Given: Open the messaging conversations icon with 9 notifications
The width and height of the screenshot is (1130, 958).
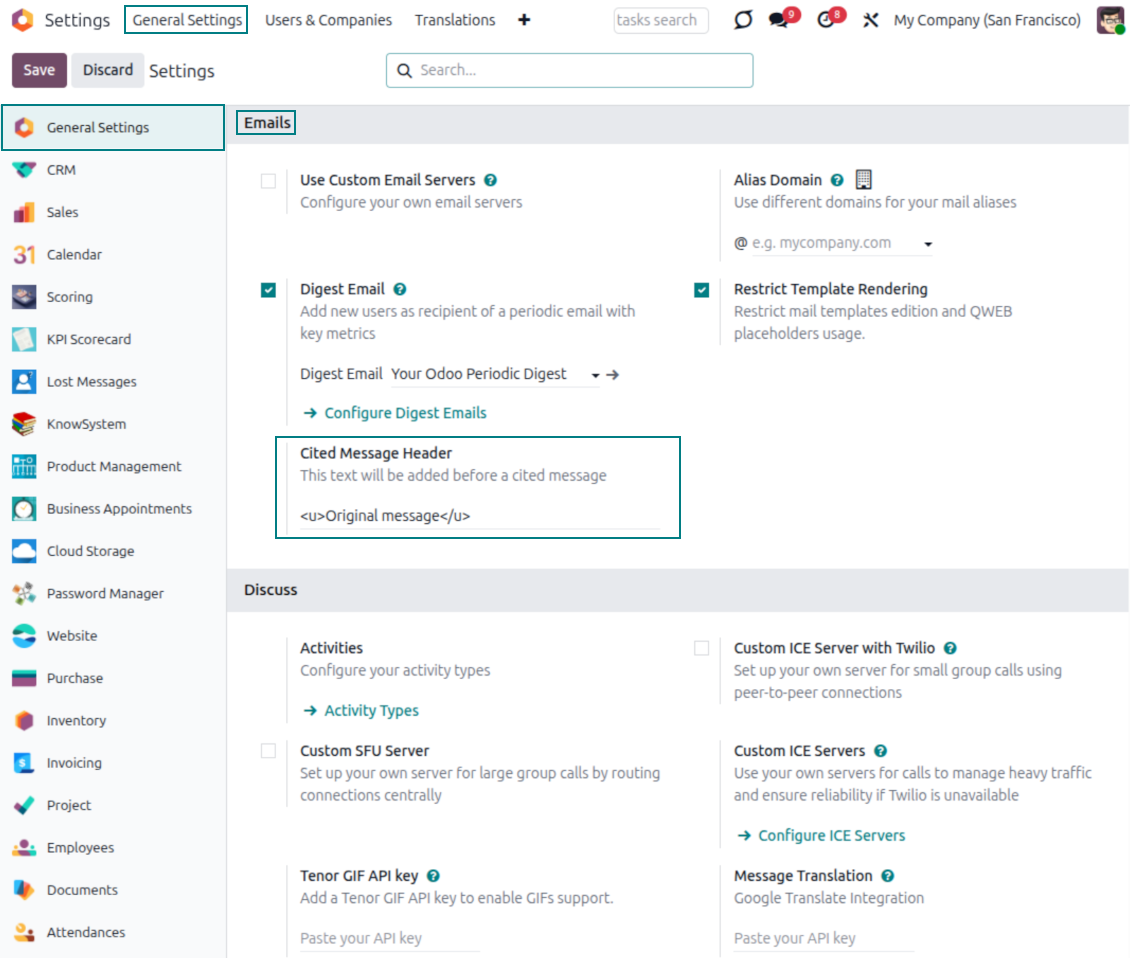Looking at the screenshot, I should pyautogui.click(x=780, y=20).
